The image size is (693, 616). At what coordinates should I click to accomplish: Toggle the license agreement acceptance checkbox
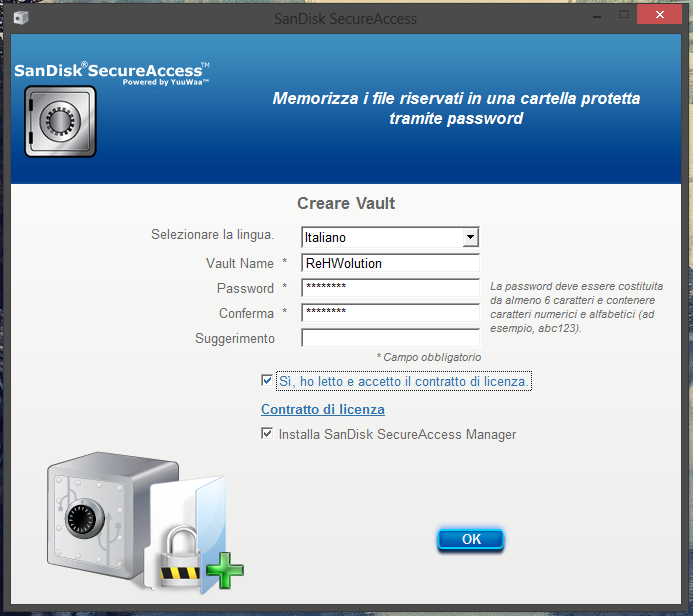(x=267, y=380)
